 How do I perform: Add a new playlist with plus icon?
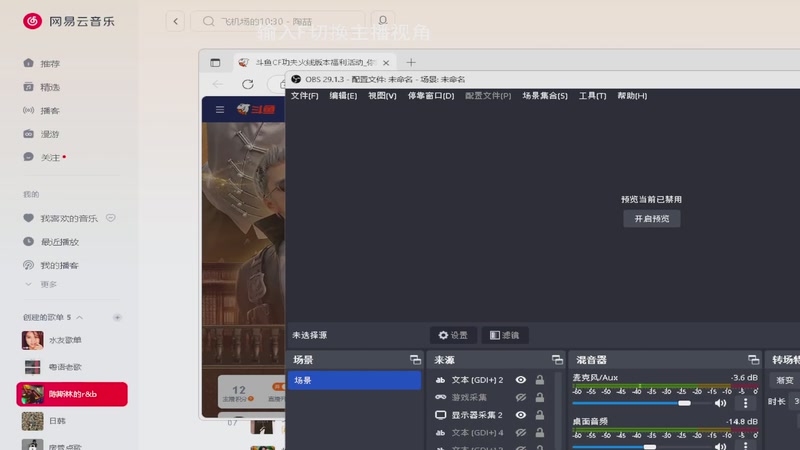click(117, 317)
